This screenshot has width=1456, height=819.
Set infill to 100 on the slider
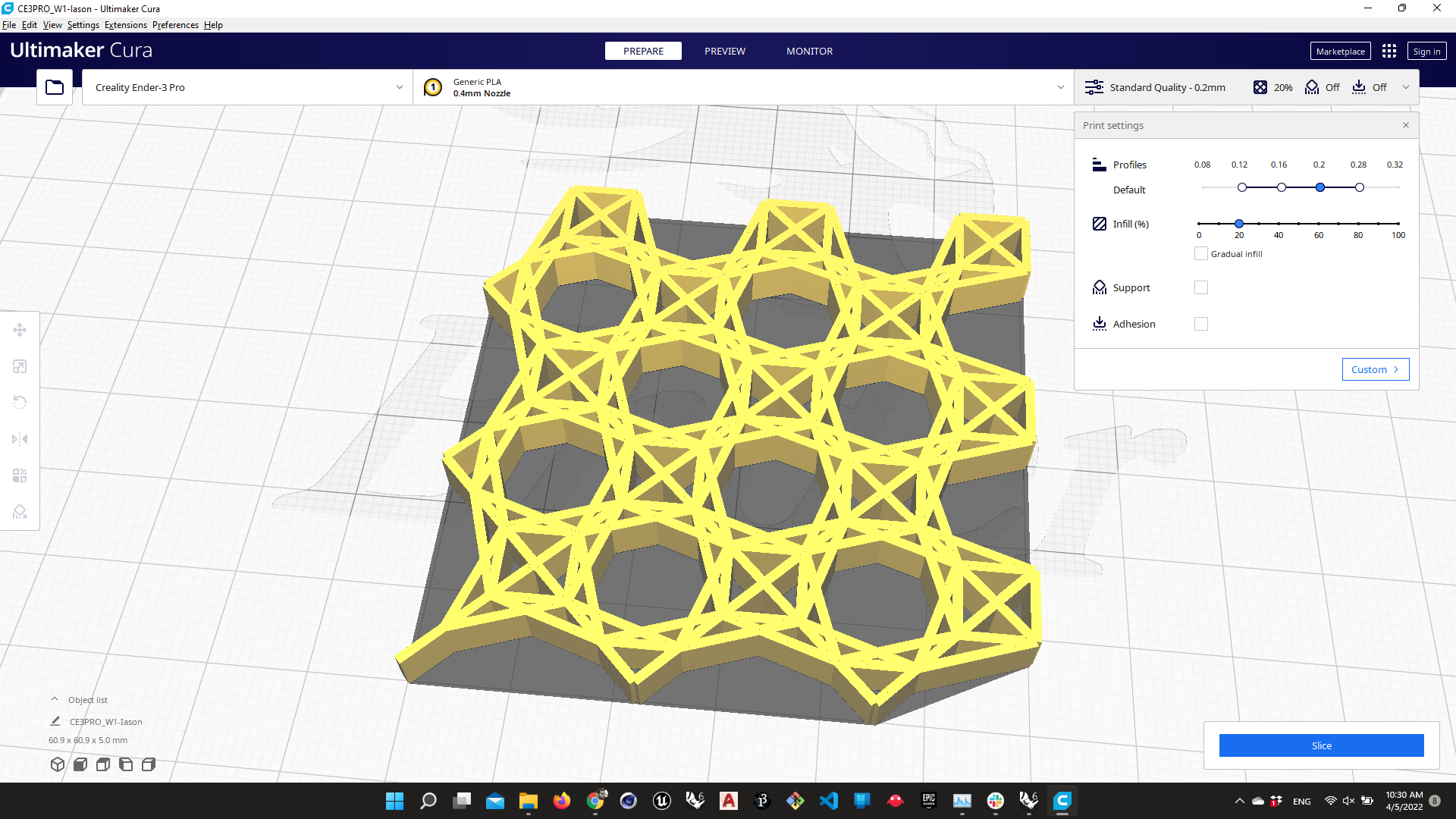[1398, 224]
